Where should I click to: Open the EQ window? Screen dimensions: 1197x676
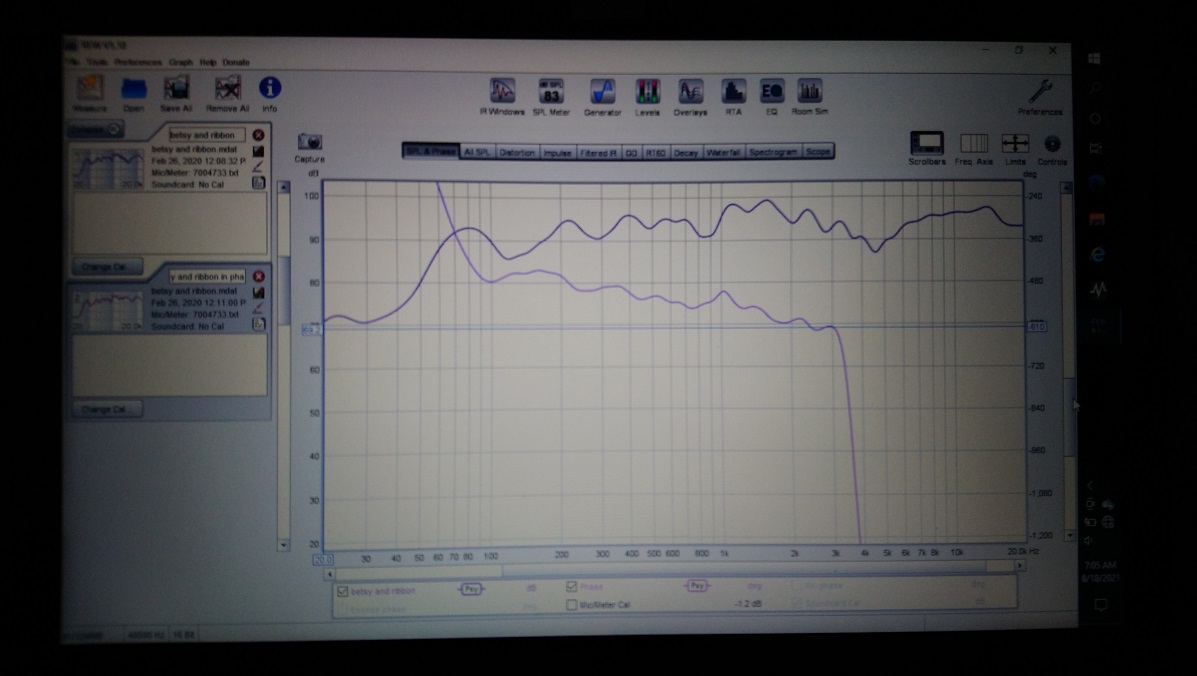coord(772,97)
